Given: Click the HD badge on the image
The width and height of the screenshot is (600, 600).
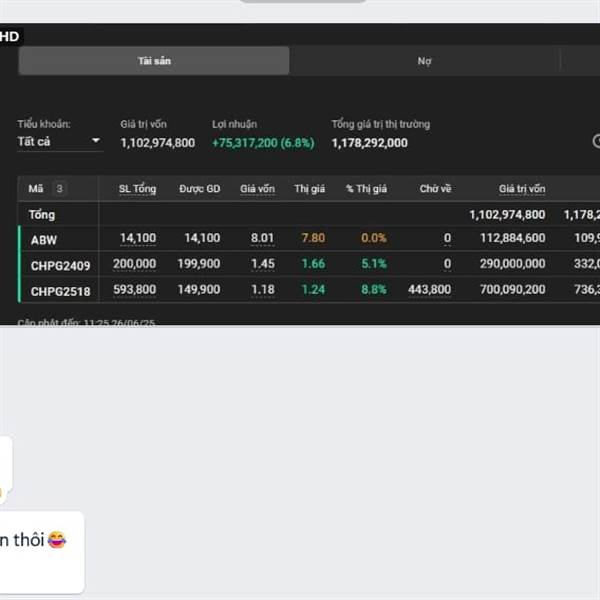Looking at the screenshot, I should (10, 37).
